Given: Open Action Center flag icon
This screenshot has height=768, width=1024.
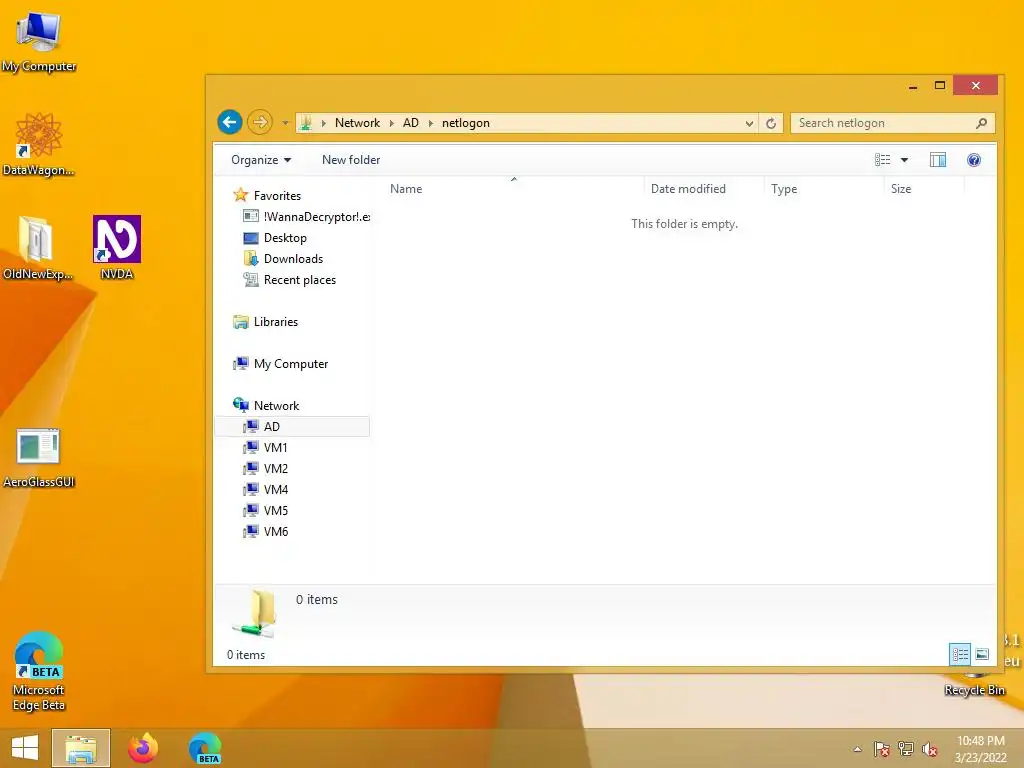Looking at the screenshot, I should tap(881, 749).
